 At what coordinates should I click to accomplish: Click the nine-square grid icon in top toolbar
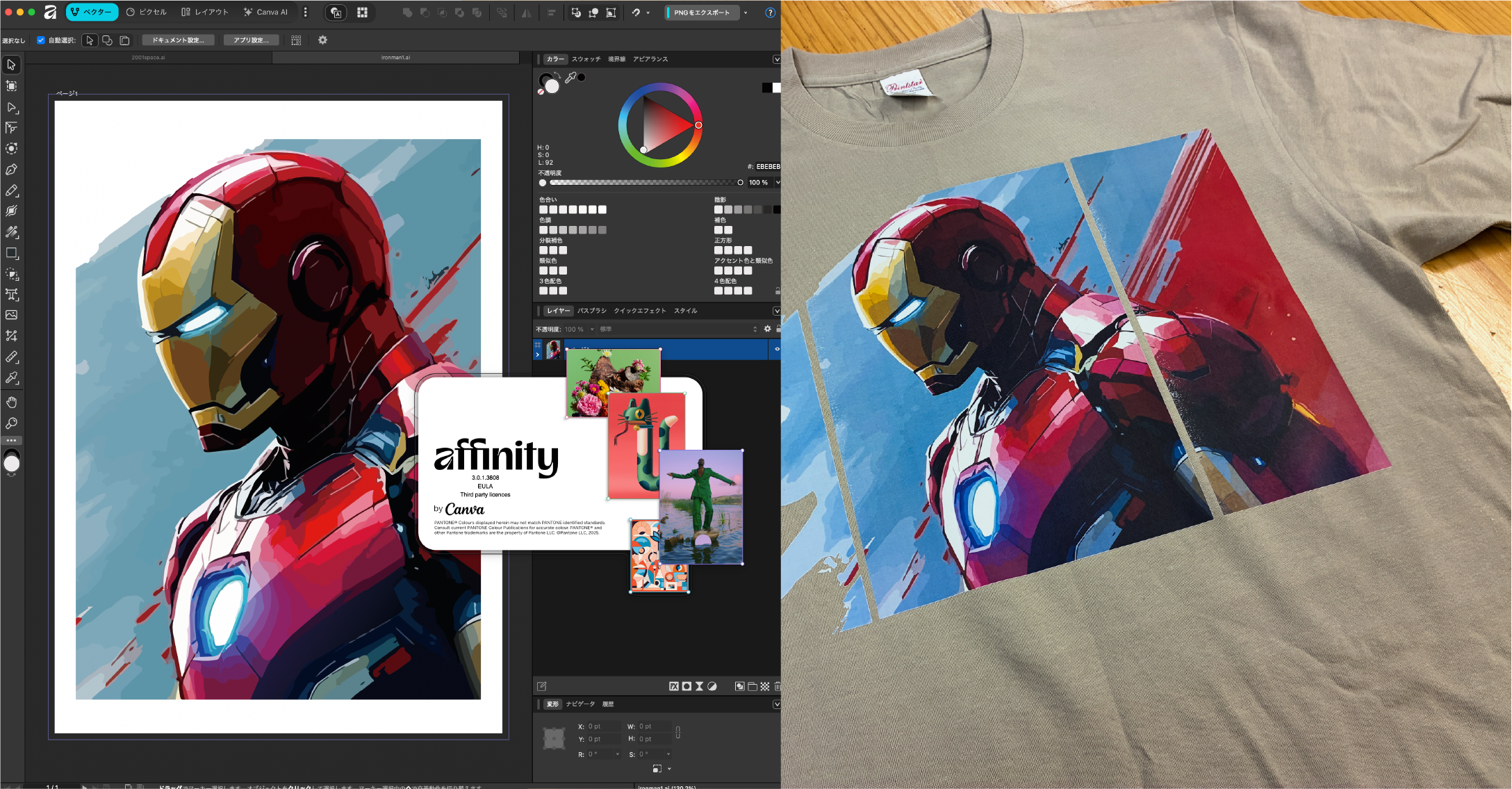coord(362,13)
